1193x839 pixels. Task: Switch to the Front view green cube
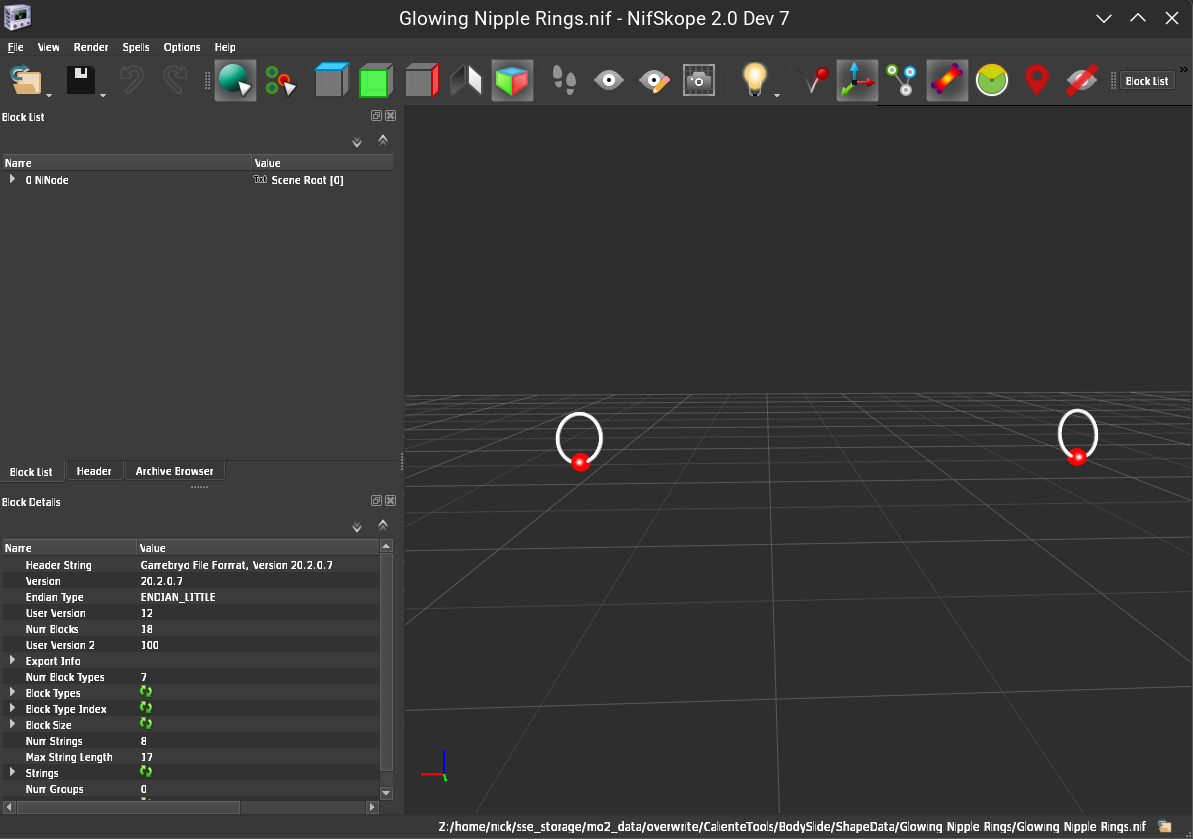[376, 80]
